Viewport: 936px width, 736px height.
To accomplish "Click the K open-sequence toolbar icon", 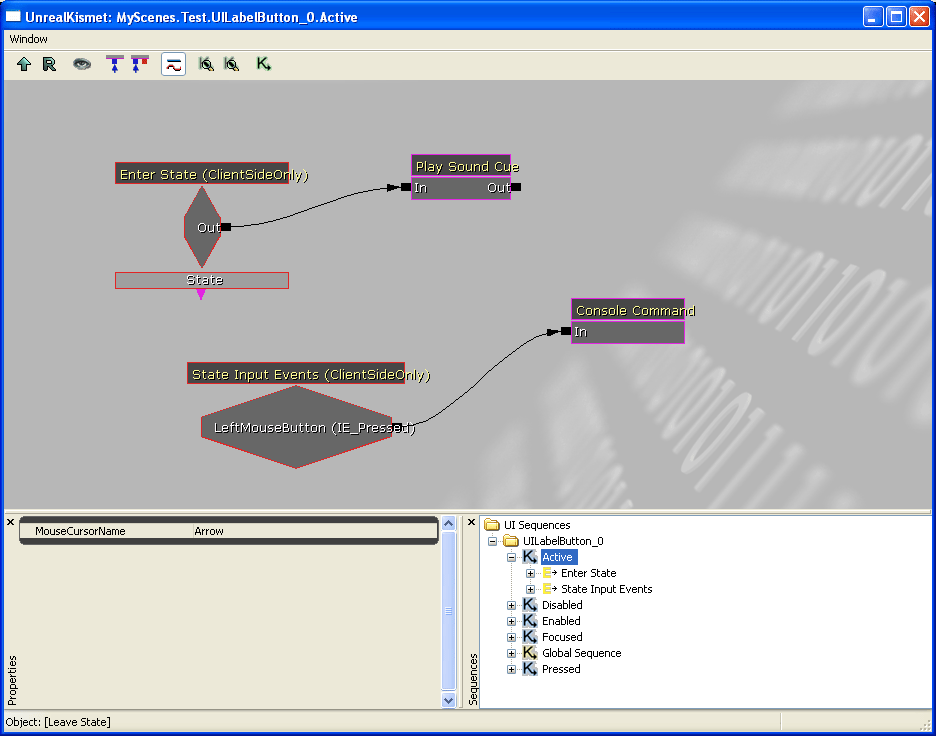I will (263, 64).
